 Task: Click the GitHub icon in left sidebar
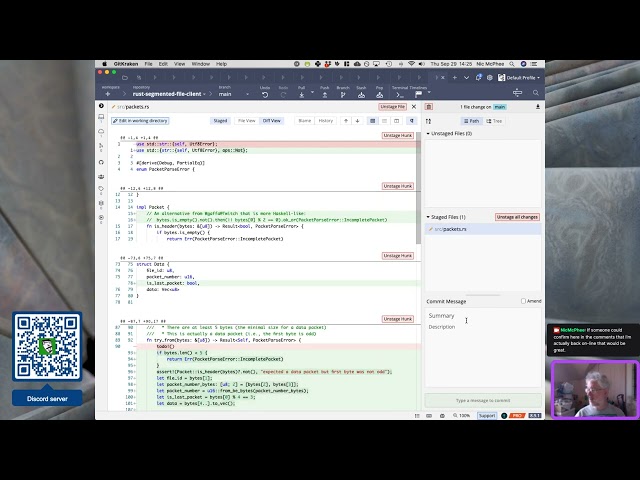[x=101, y=162]
